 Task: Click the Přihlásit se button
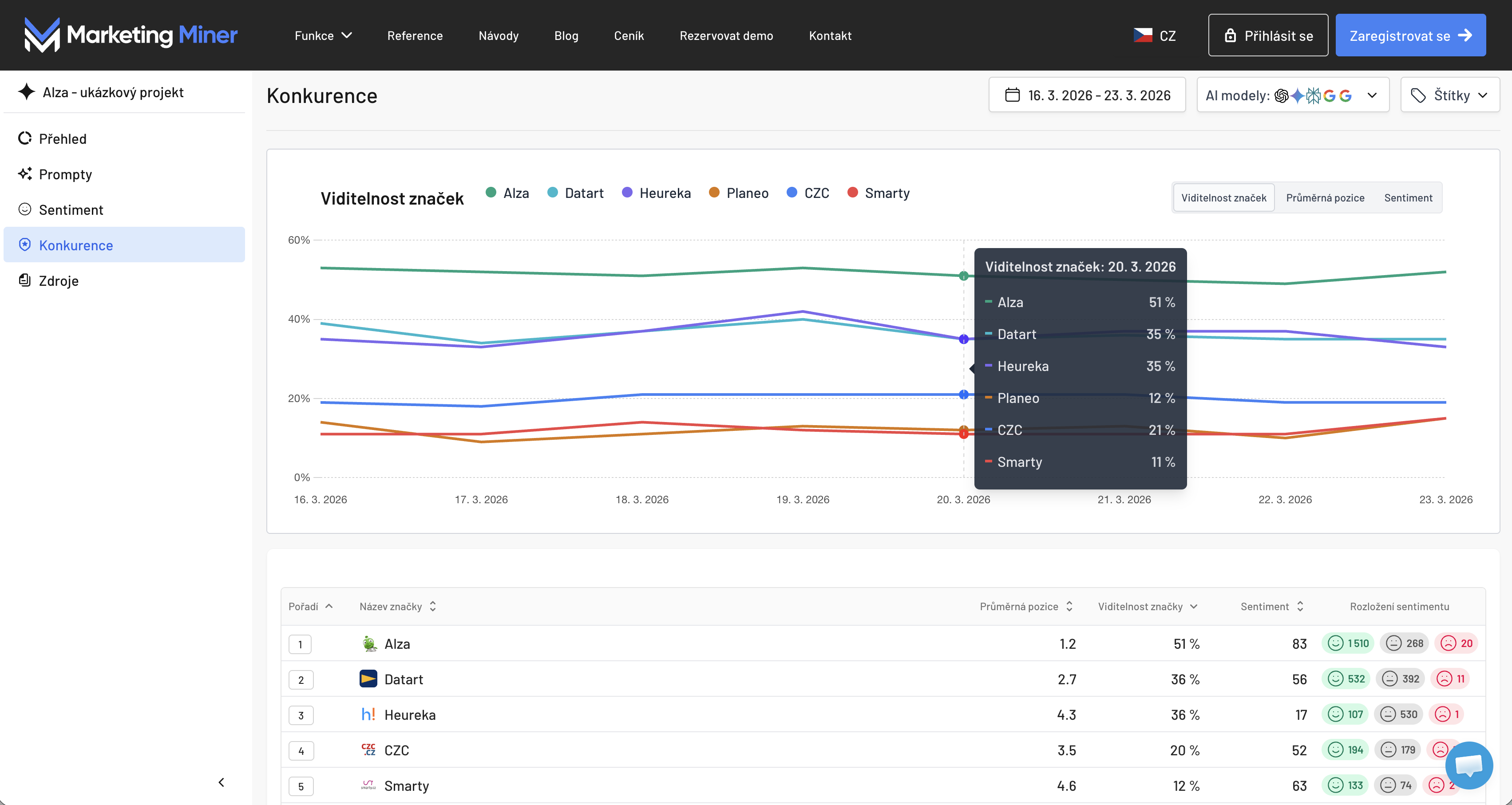tap(1268, 36)
